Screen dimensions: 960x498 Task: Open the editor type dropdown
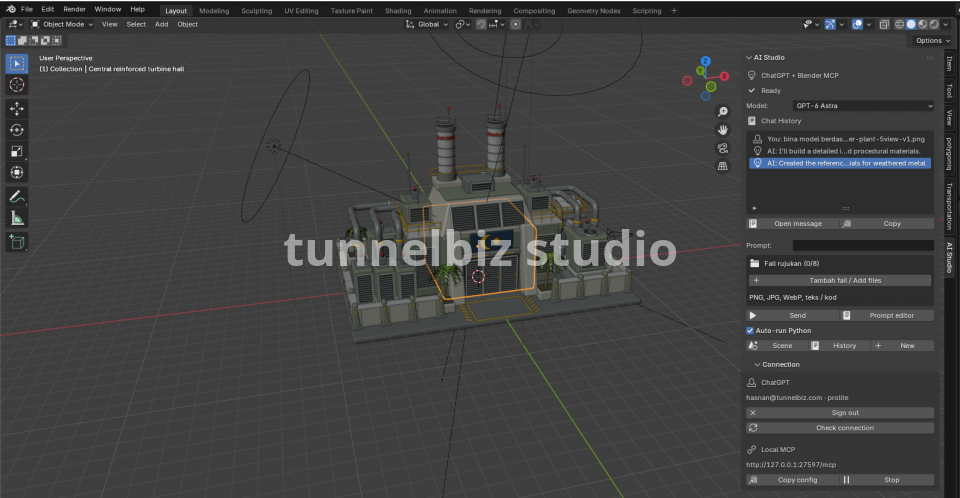point(15,25)
